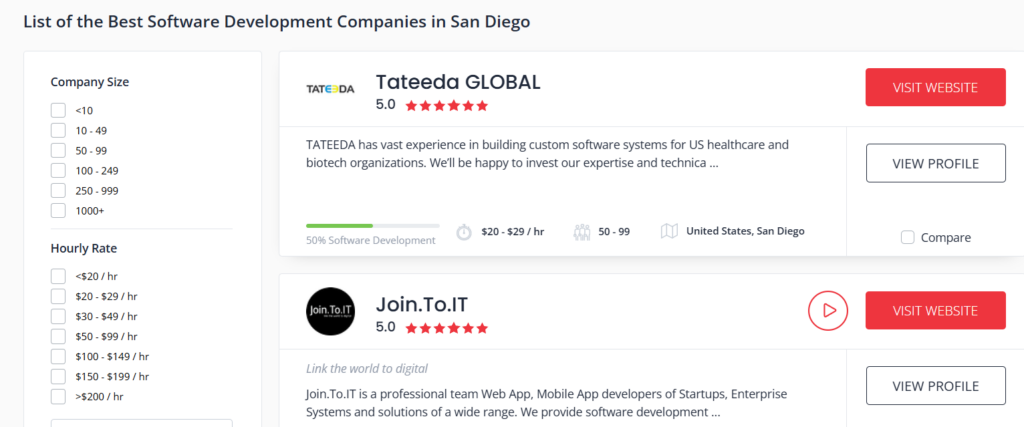Open the Tateeda GLOBAL company title link
The height and width of the screenshot is (427, 1024).
click(x=458, y=82)
